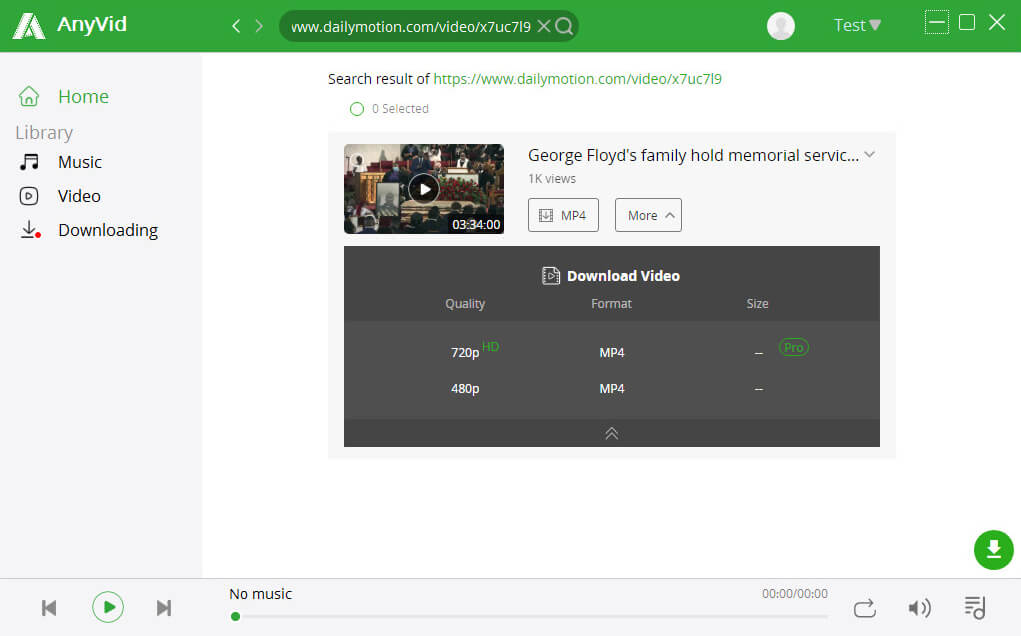Open the Music library
Screen dimensions: 1021x636
79,162
